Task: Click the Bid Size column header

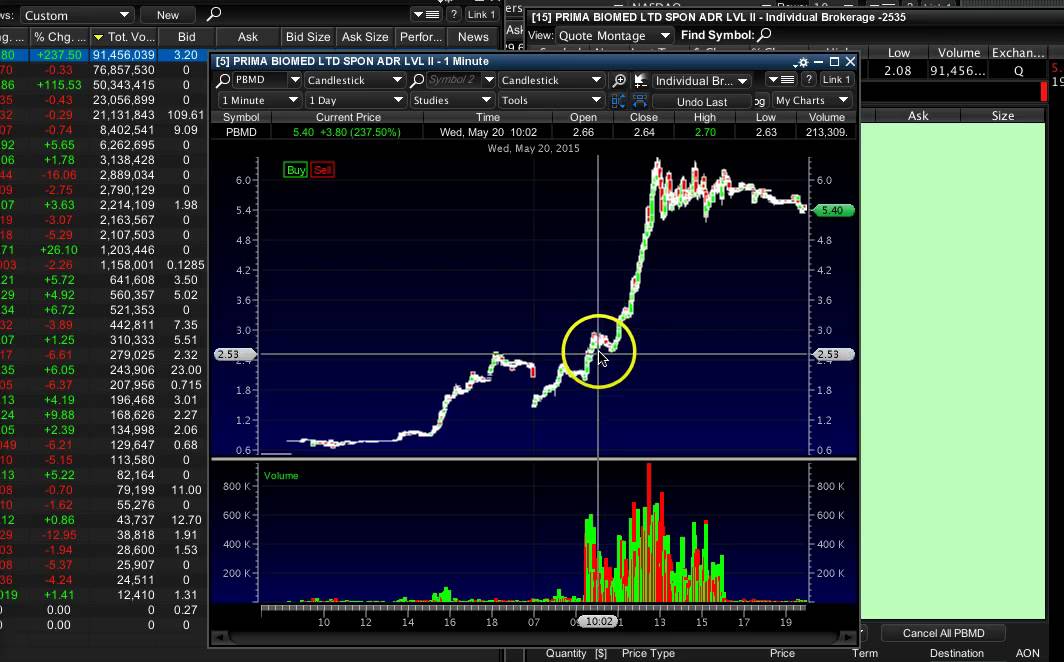Action: (308, 37)
